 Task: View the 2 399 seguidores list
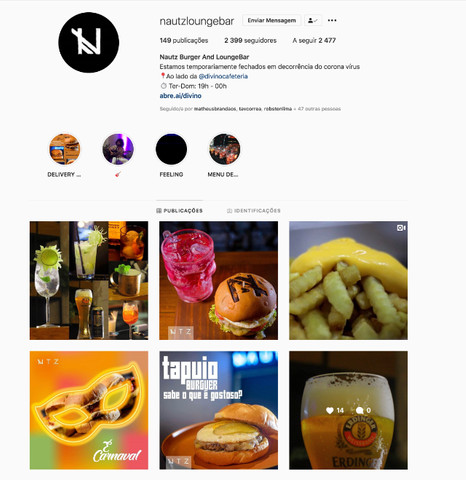click(x=250, y=40)
